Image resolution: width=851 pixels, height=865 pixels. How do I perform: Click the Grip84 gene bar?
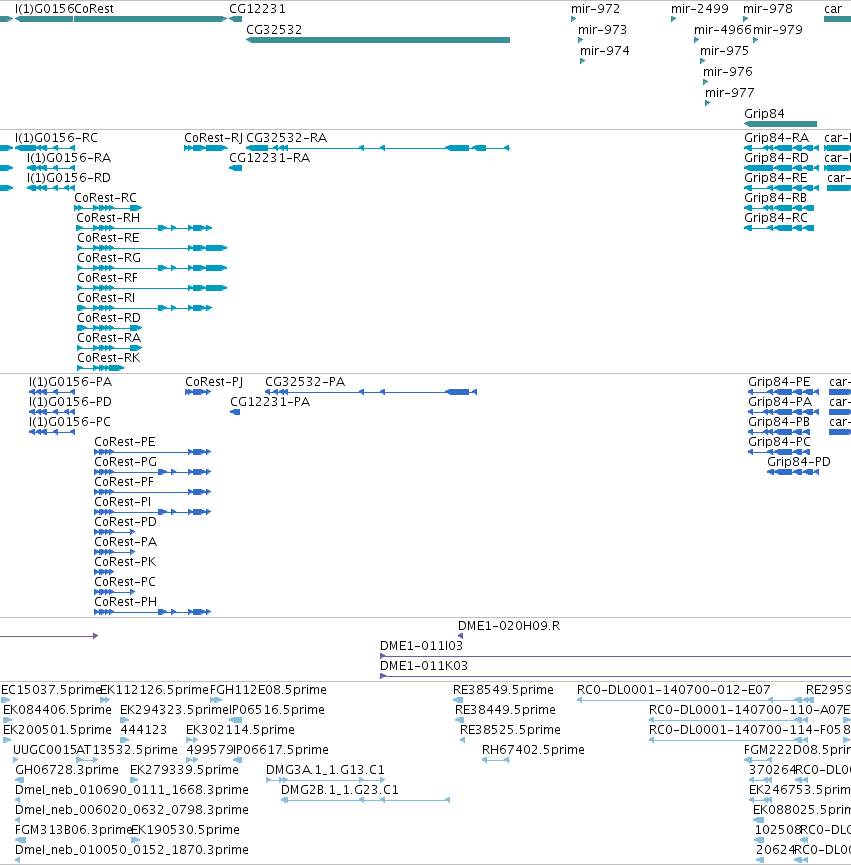(x=780, y=124)
